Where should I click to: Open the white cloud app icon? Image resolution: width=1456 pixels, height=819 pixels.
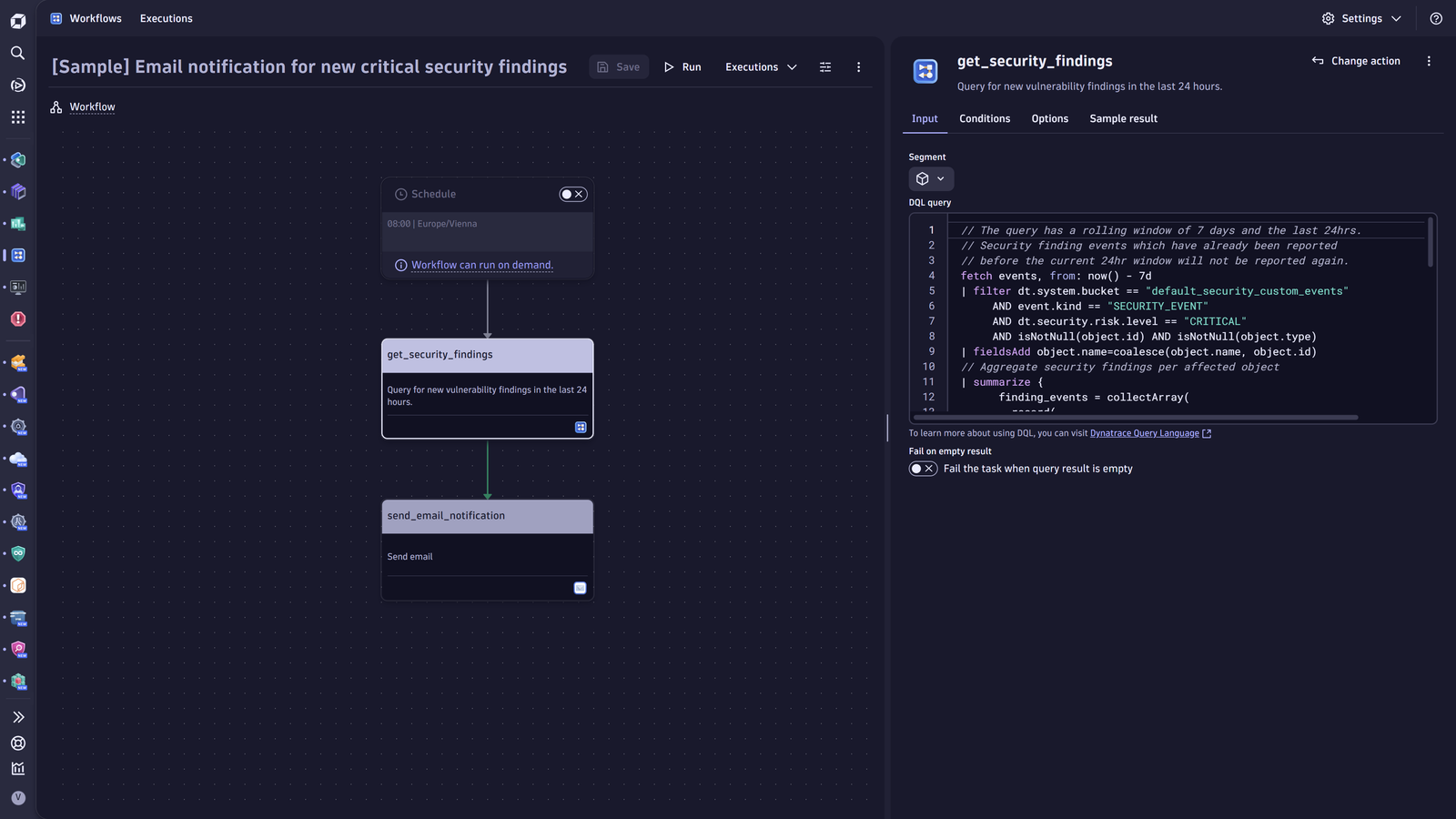[x=18, y=459]
